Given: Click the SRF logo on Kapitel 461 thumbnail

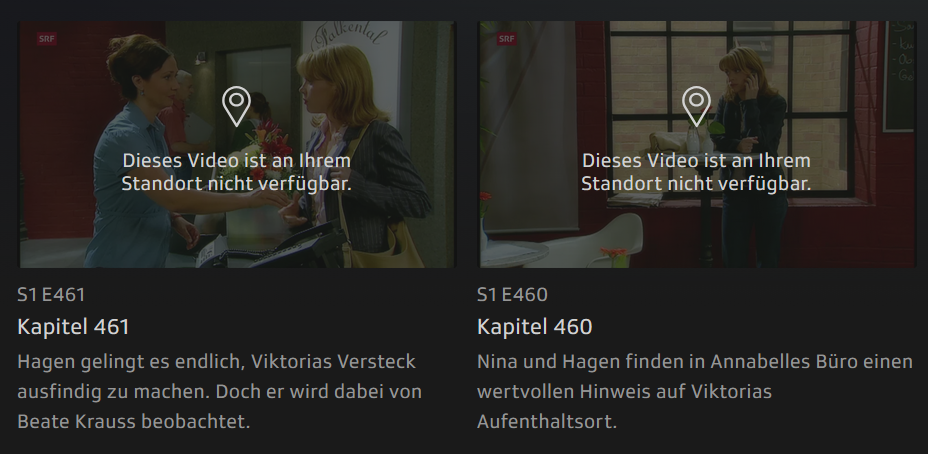Looking at the screenshot, I should click(47, 39).
